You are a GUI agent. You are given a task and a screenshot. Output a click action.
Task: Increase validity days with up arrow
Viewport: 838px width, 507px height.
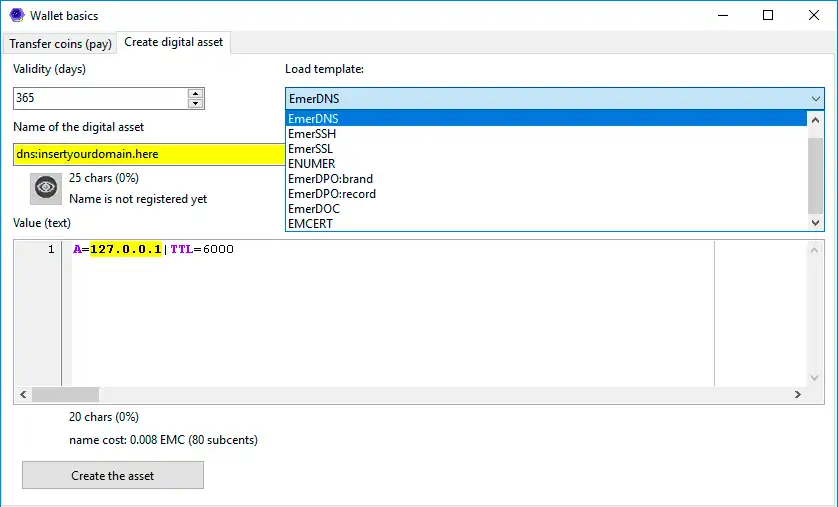196,93
